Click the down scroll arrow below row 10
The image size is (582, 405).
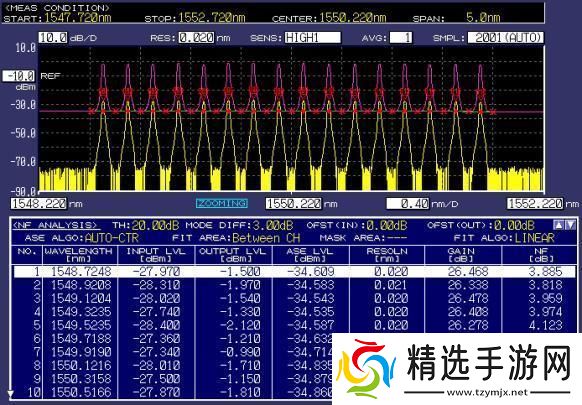pyautogui.click(x=10, y=393)
